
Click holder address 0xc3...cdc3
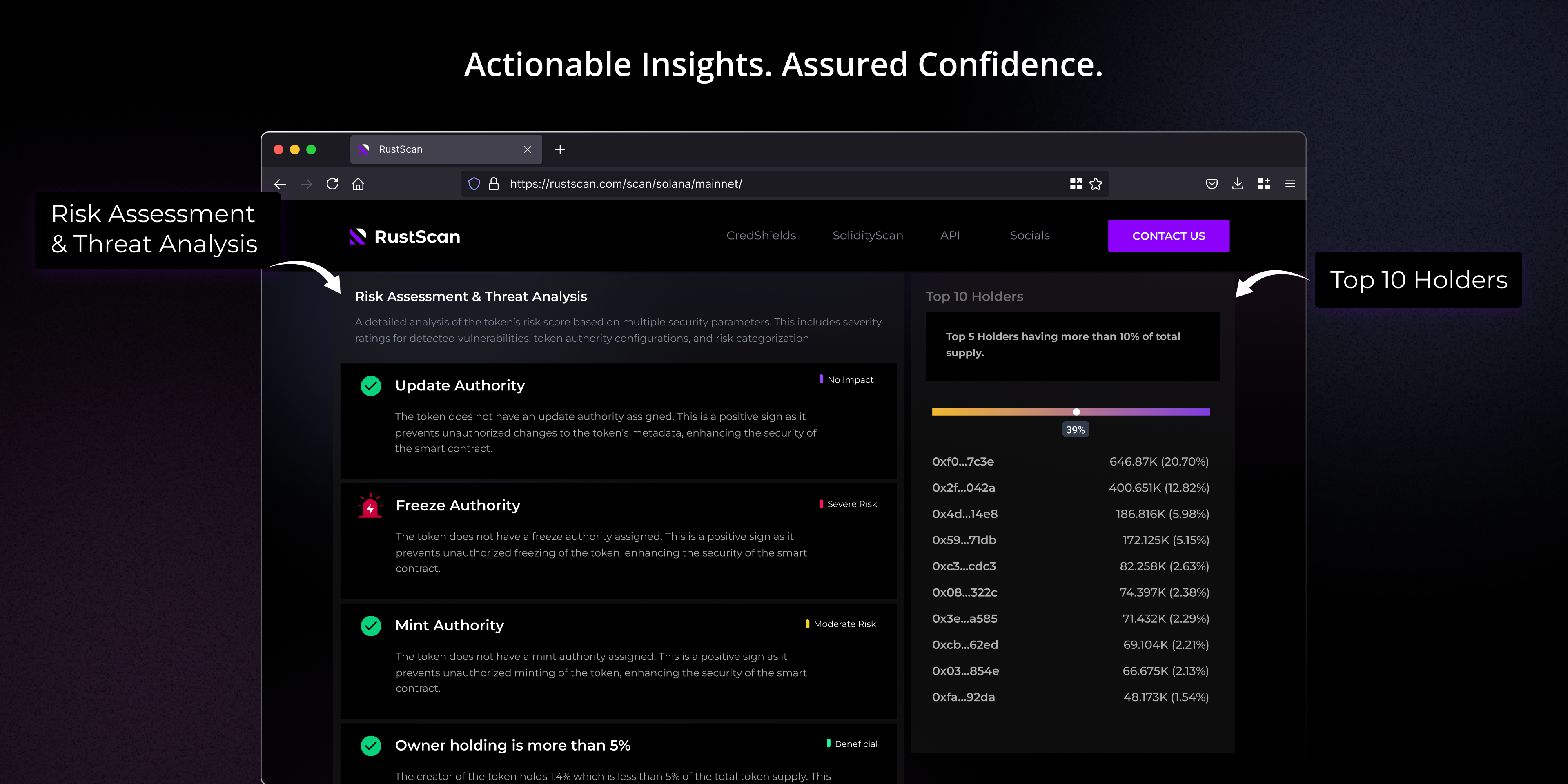click(x=964, y=566)
